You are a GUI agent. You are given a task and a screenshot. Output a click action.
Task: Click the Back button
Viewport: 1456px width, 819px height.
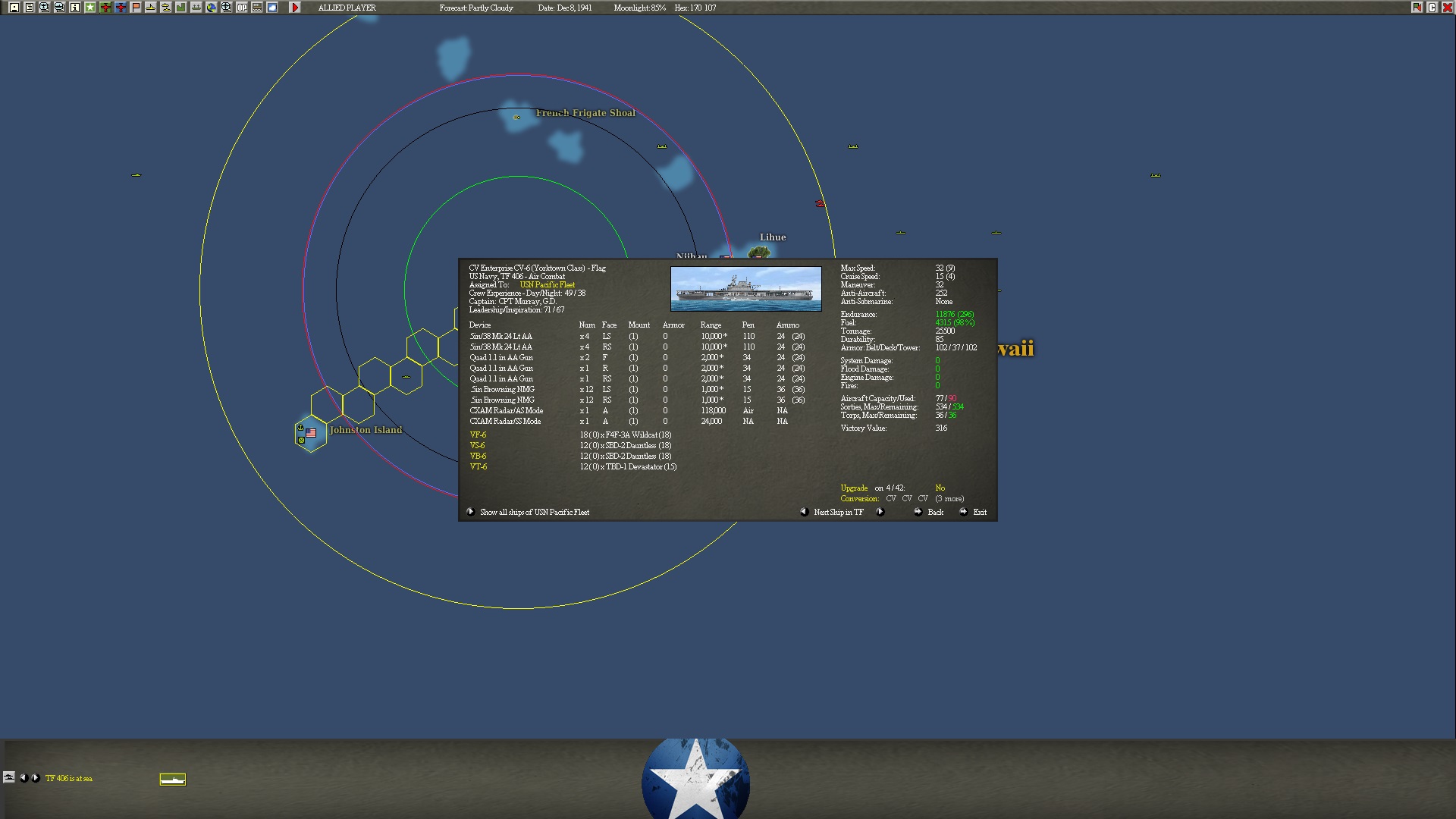(935, 513)
